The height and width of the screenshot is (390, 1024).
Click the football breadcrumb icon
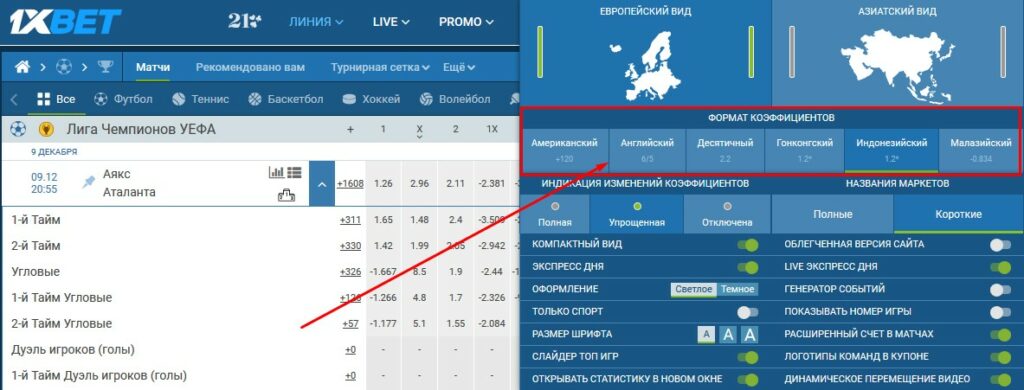[x=64, y=67]
